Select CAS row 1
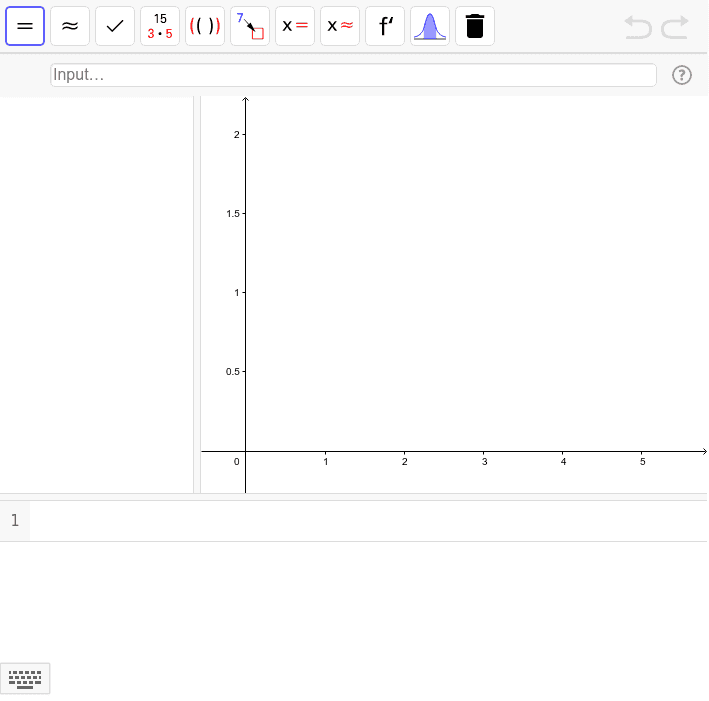The width and height of the screenshot is (709, 701). click(x=353, y=521)
